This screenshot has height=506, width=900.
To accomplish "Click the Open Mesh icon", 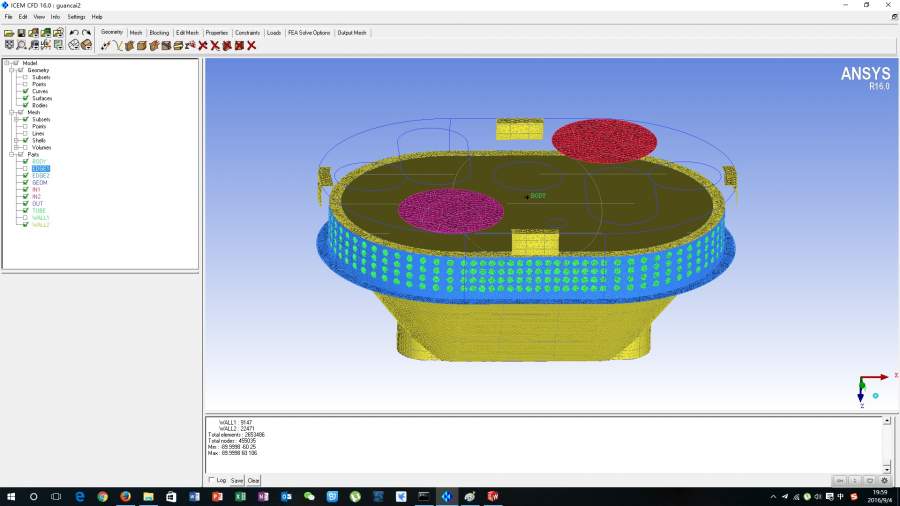I will pos(46,33).
